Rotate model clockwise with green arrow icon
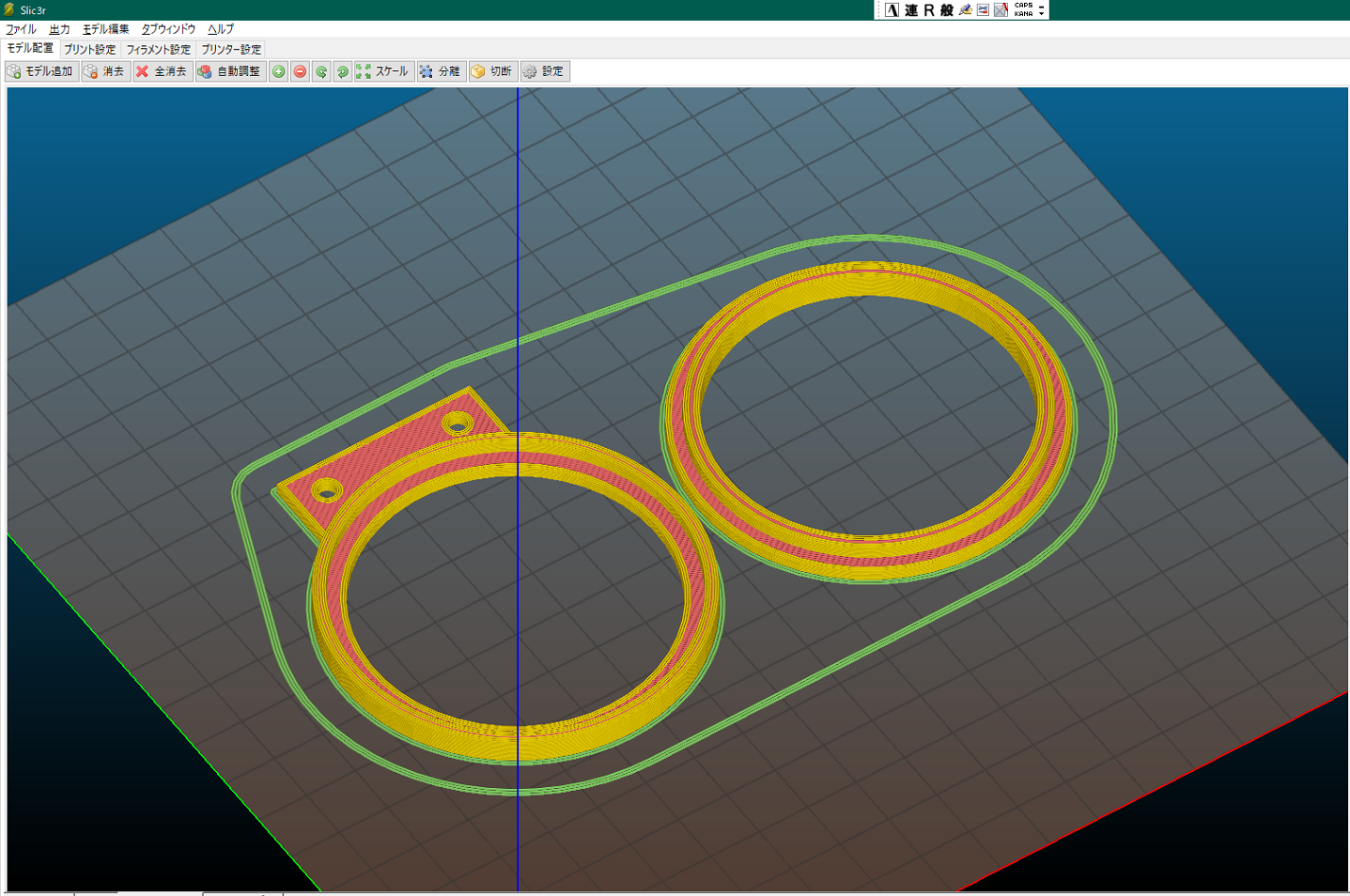Screen dimensions: 1350x896 (343, 71)
